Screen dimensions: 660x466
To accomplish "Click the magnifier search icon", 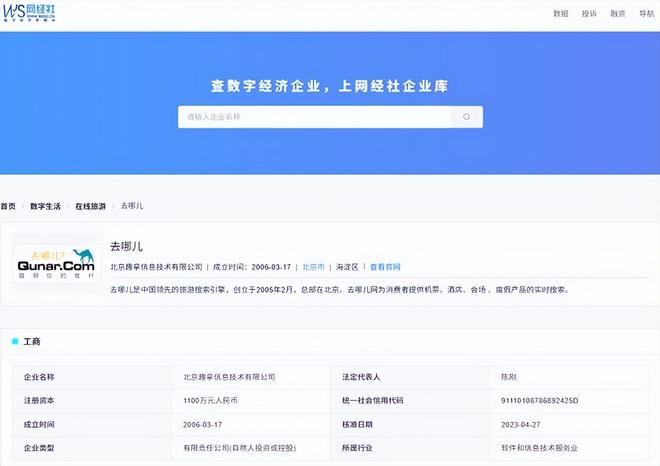I will (466, 117).
